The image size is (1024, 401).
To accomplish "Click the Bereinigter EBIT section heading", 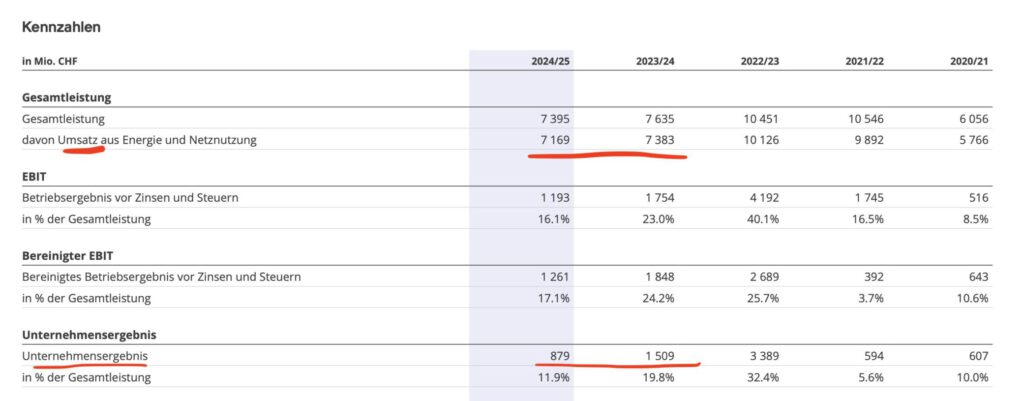I will [x=66, y=255].
